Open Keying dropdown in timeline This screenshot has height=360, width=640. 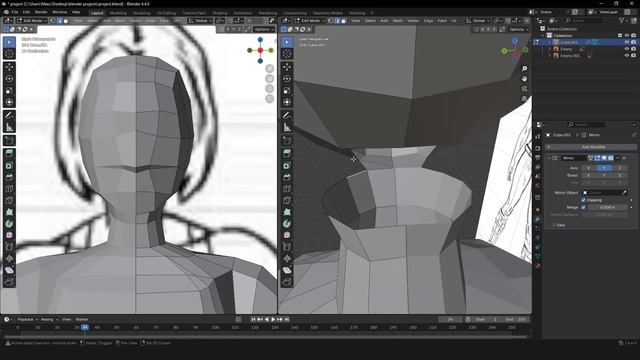[49, 320]
